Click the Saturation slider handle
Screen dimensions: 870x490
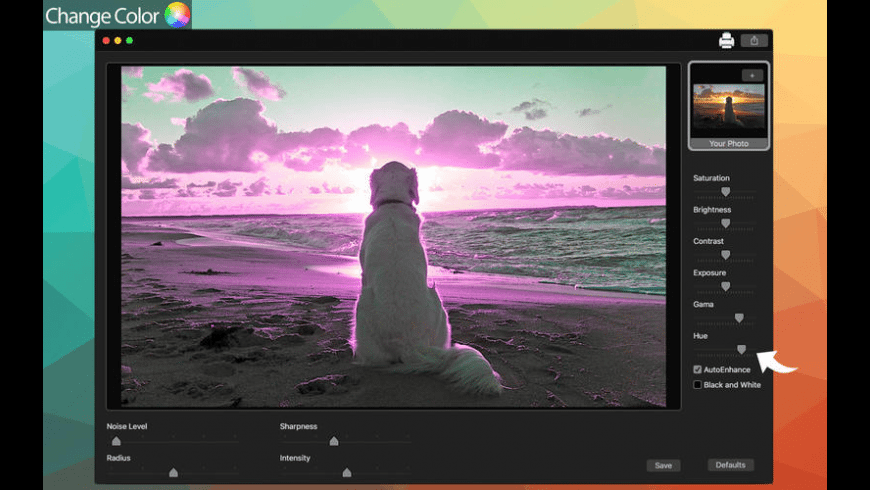pos(725,192)
